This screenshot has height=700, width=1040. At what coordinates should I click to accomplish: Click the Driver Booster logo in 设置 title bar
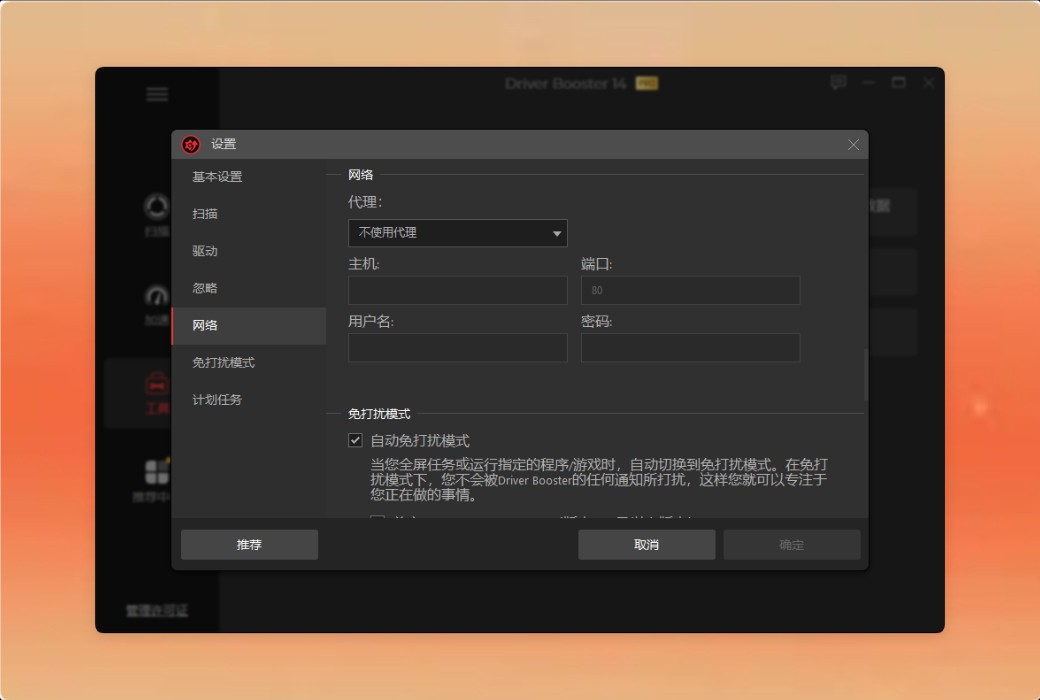point(191,144)
